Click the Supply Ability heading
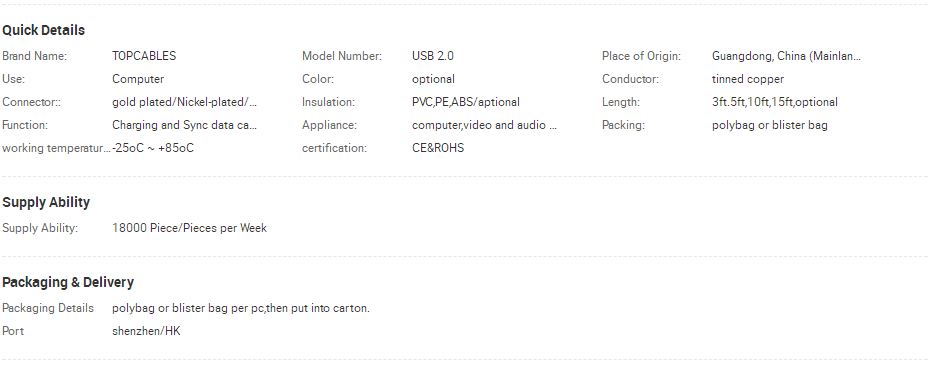932x365 pixels. pyautogui.click(x=46, y=203)
